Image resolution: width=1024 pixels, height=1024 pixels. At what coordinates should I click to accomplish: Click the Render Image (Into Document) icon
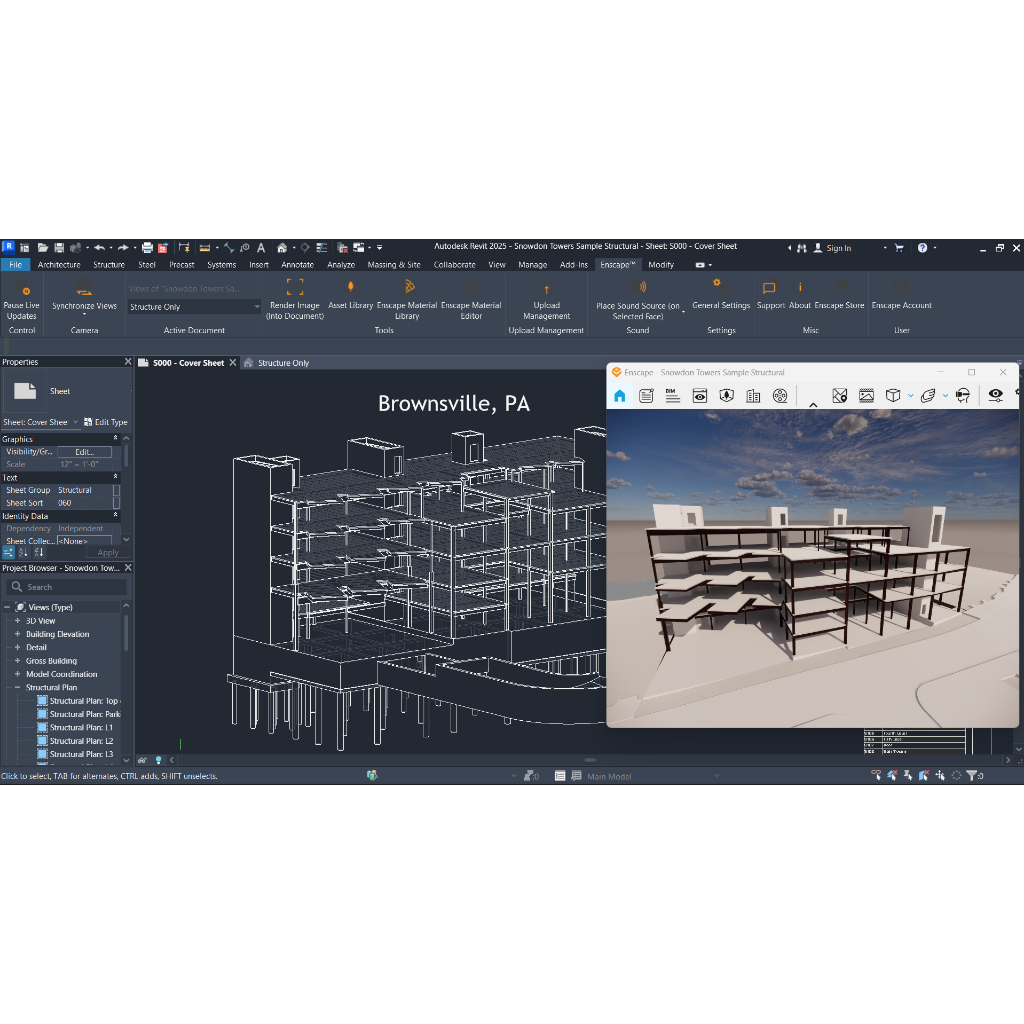pyautogui.click(x=295, y=287)
